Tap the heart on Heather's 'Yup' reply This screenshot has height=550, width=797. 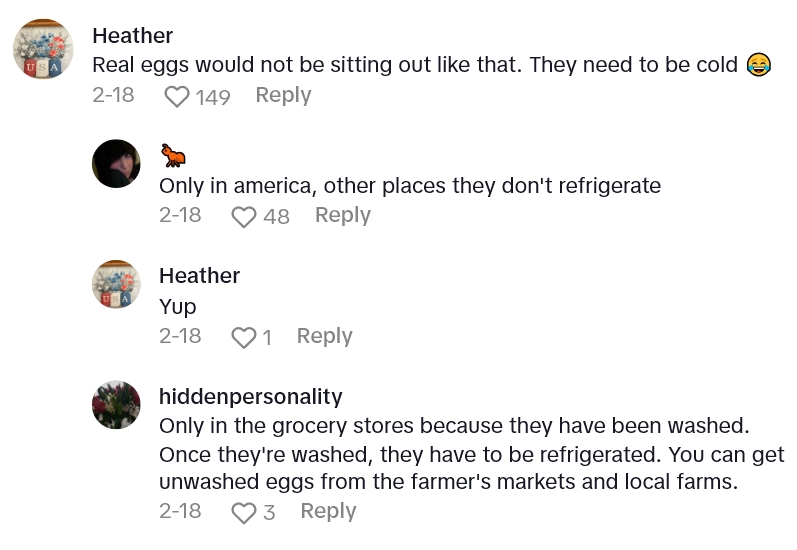point(244,338)
